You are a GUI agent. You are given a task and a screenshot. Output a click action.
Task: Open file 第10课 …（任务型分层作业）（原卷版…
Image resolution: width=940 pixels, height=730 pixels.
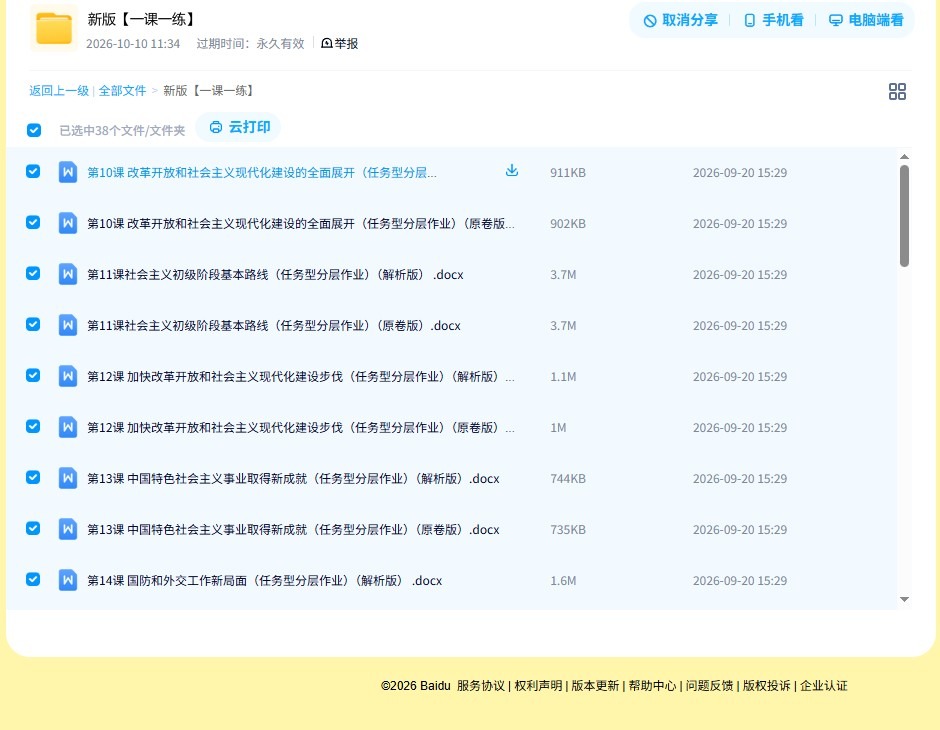pyautogui.click(x=301, y=224)
